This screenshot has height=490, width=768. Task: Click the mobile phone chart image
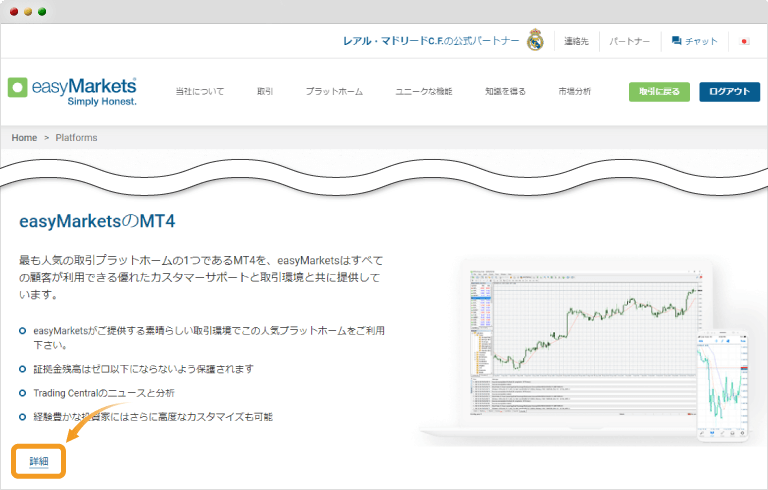coord(722,384)
